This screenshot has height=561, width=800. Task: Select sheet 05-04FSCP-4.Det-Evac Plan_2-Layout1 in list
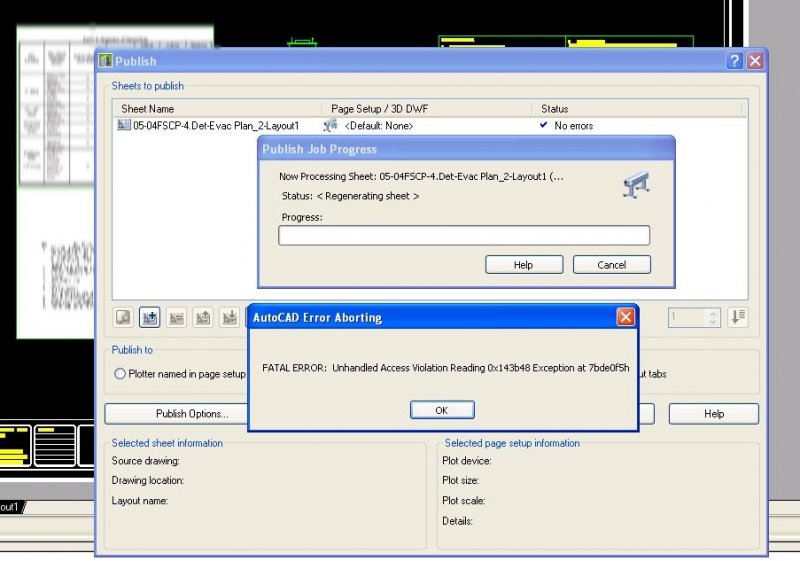pyautogui.click(x=216, y=125)
